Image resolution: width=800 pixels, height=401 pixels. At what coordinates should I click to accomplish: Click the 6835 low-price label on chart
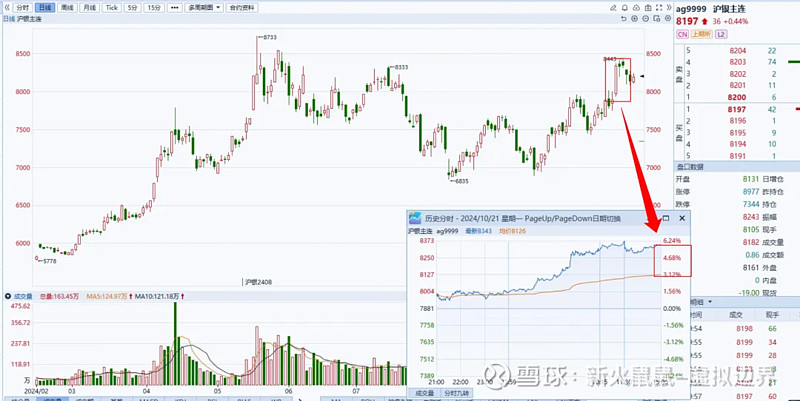click(462, 181)
